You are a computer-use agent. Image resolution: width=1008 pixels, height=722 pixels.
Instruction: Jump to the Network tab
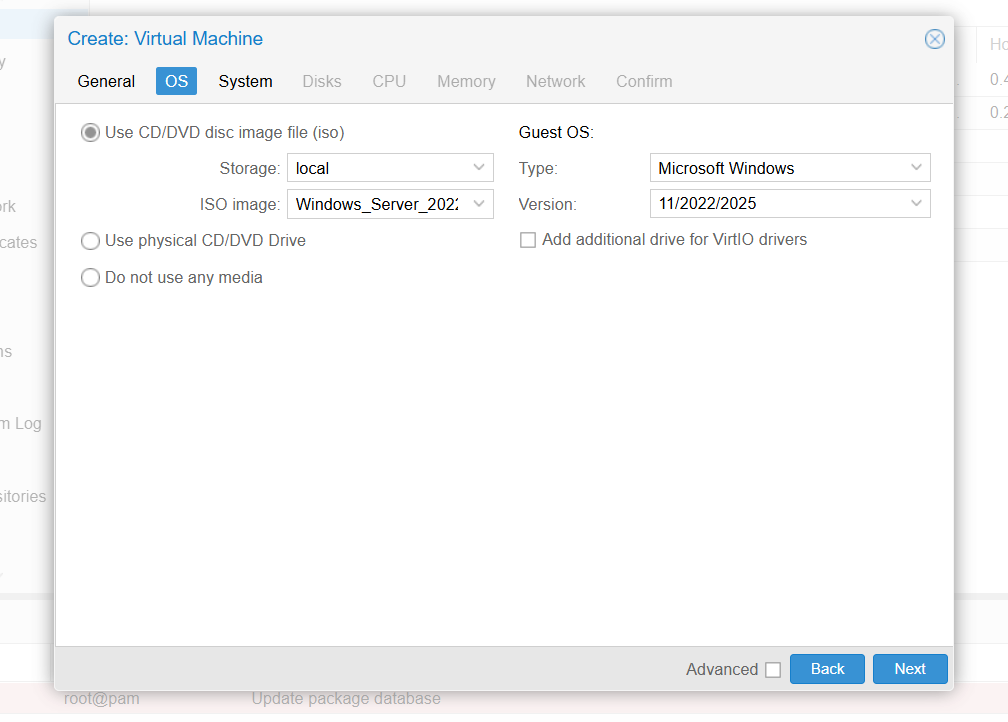(556, 81)
